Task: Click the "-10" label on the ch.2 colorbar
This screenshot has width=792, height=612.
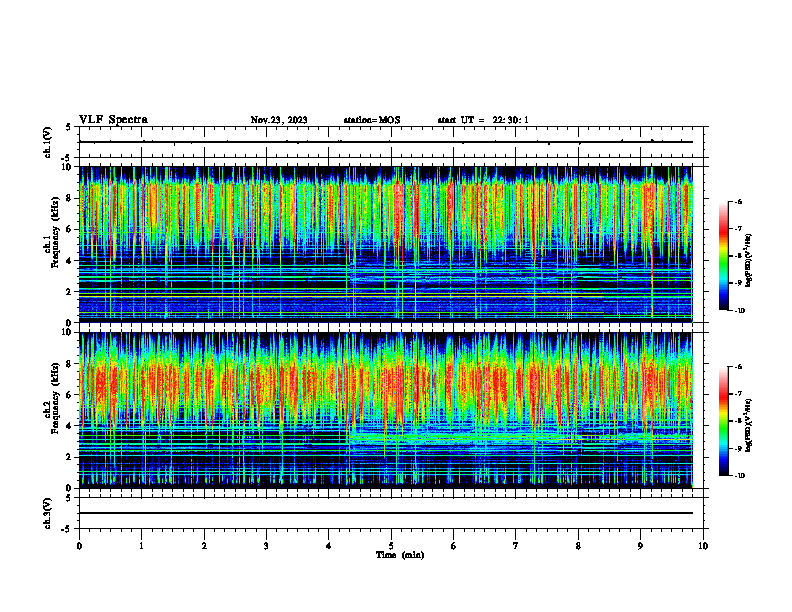Action: pyautogui.click(x=739, y=476)
